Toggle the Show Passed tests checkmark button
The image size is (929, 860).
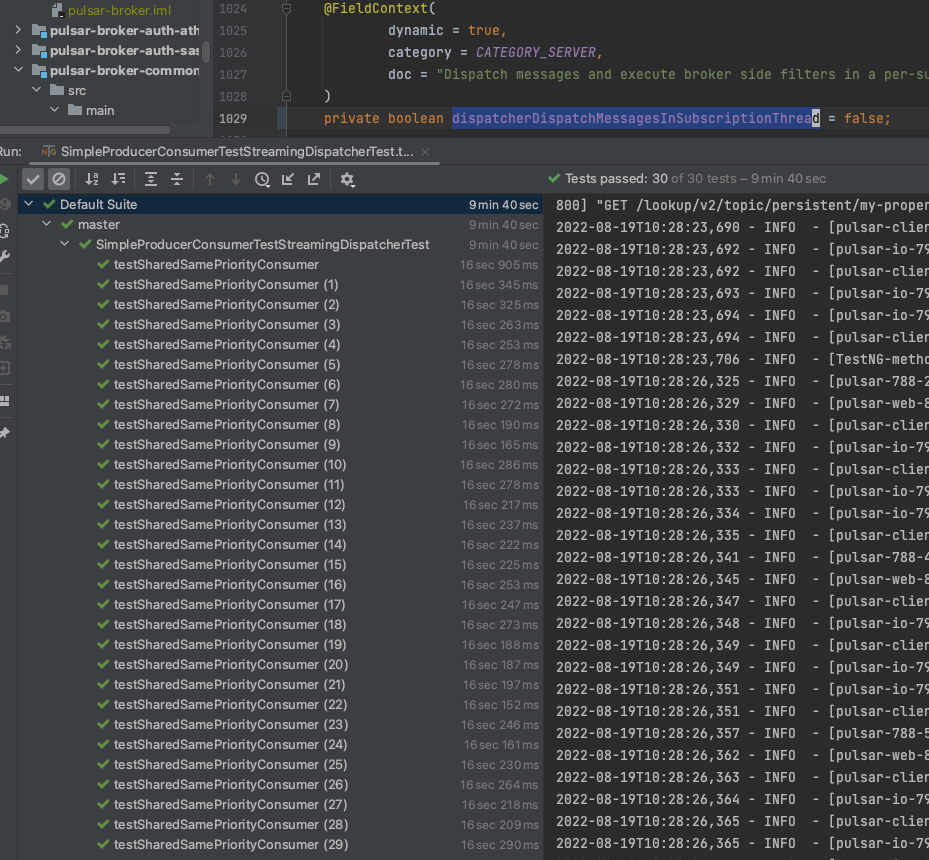[33, 179]
